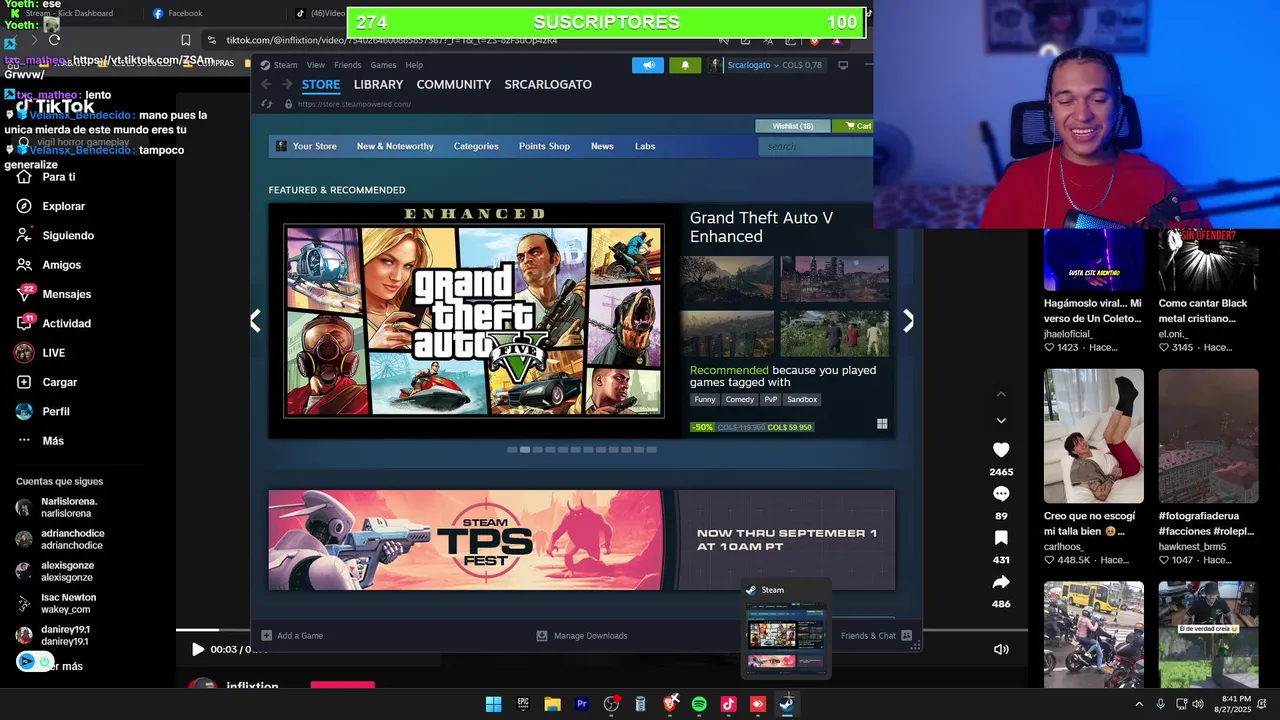Open the News link in store nav
1280x720 pixels.
click(x=602, y=146)
